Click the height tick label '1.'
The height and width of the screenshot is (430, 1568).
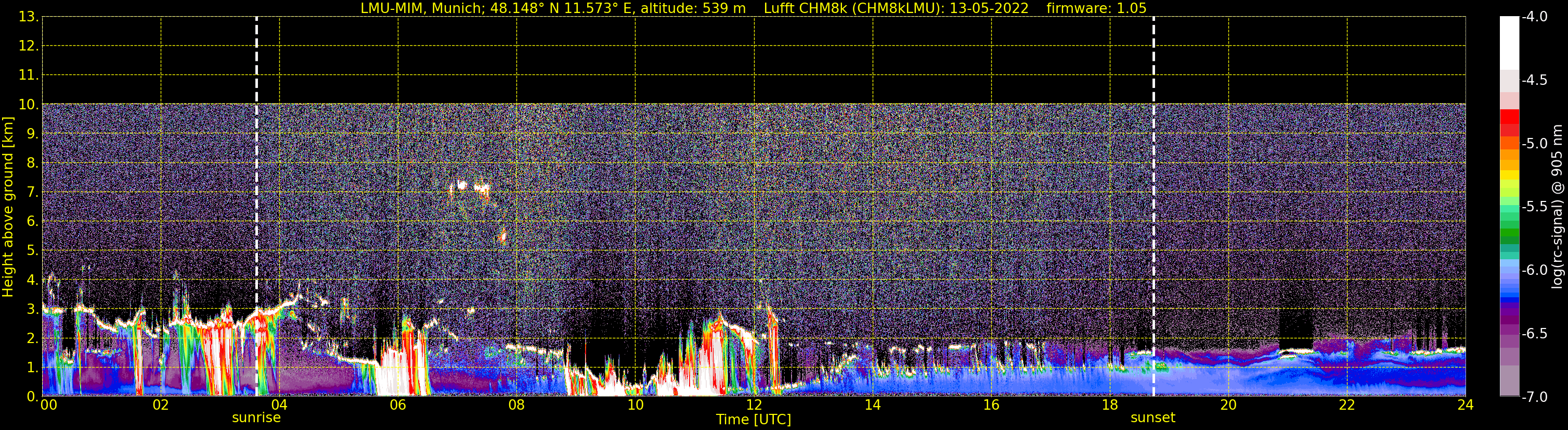(32, 367)
